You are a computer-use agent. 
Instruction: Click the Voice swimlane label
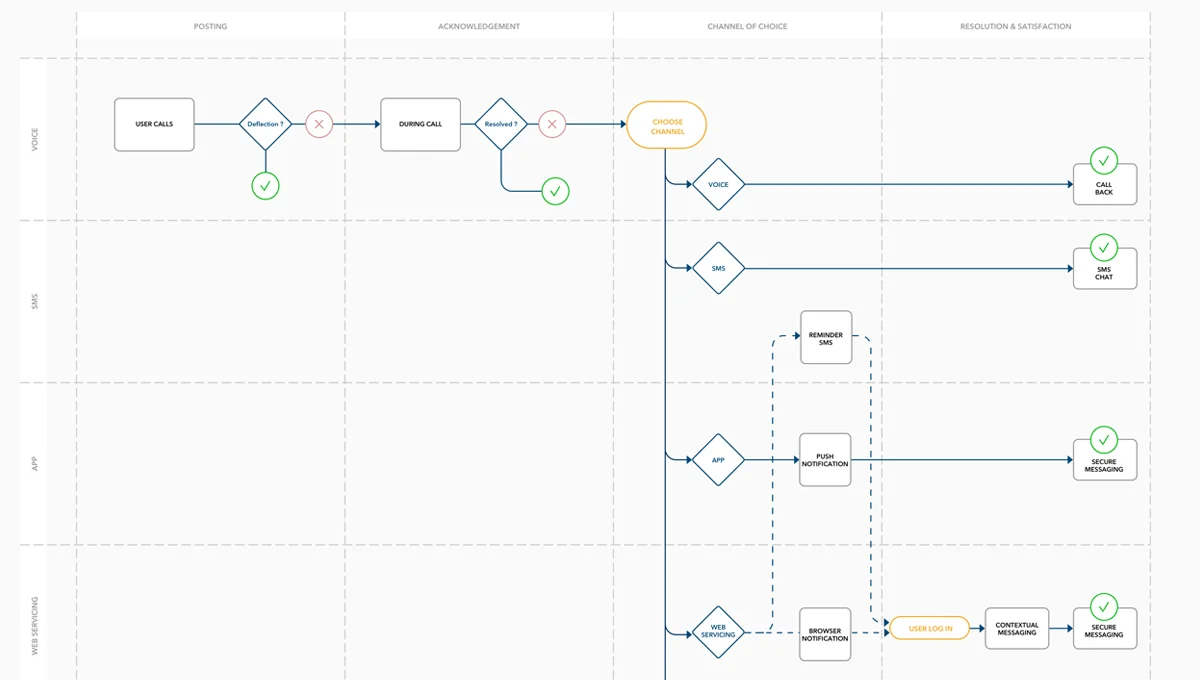tap(35, 139)
